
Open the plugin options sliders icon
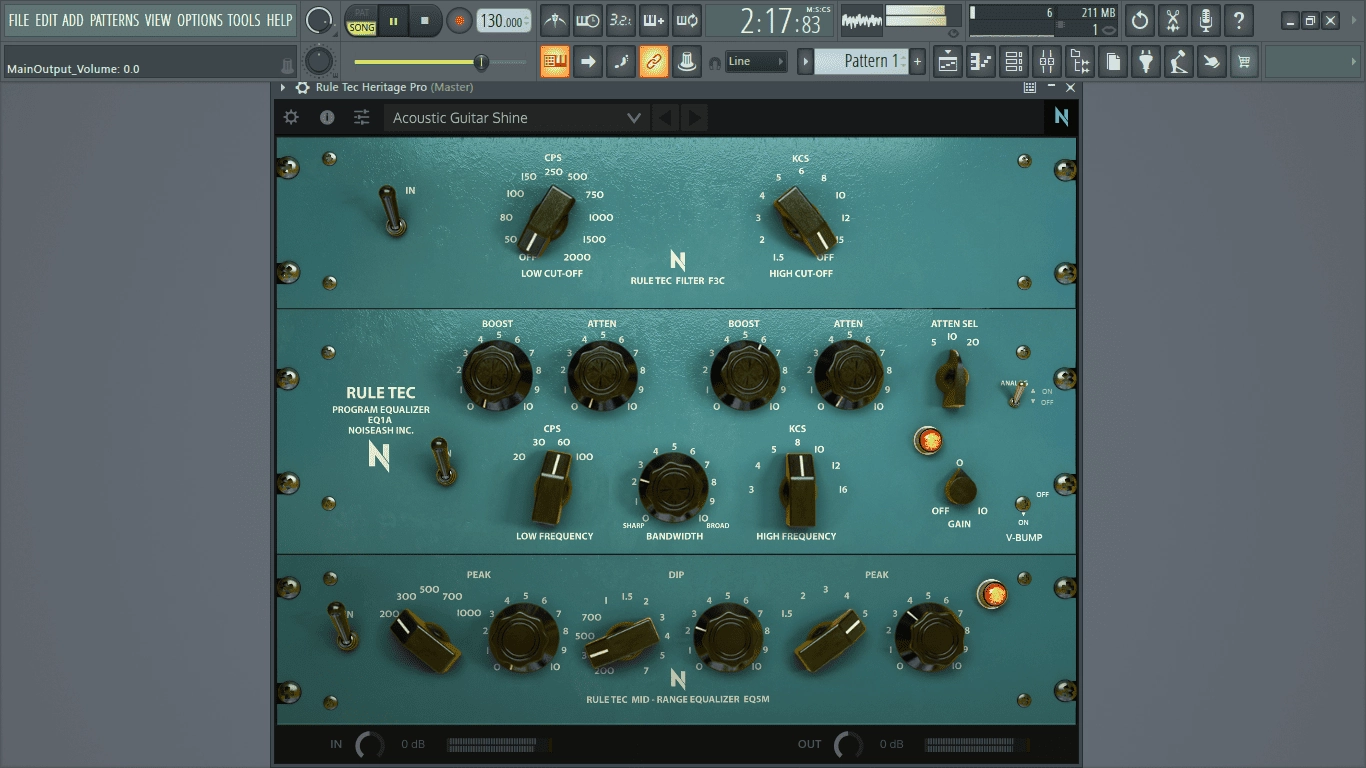[362, 117]
